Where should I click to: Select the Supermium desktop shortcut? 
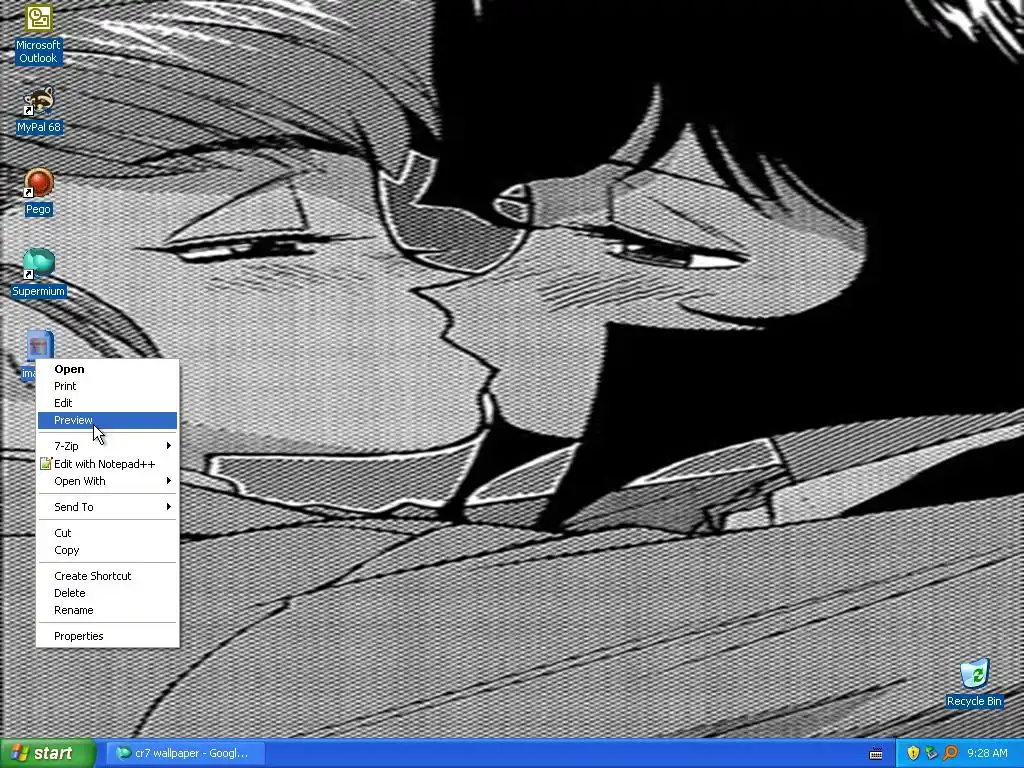[x=38, y=274]
